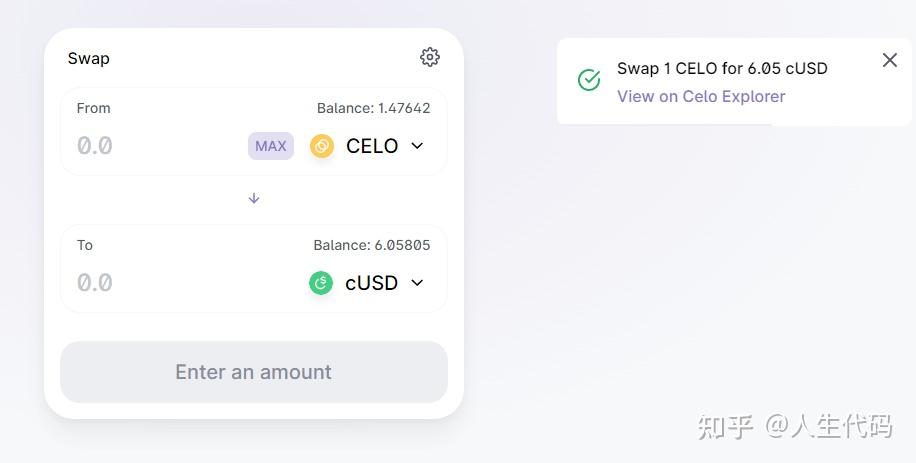Viewport: 916px width, 463px height.
Task: Click the To balance 6.05805 text
Action: 372,245
